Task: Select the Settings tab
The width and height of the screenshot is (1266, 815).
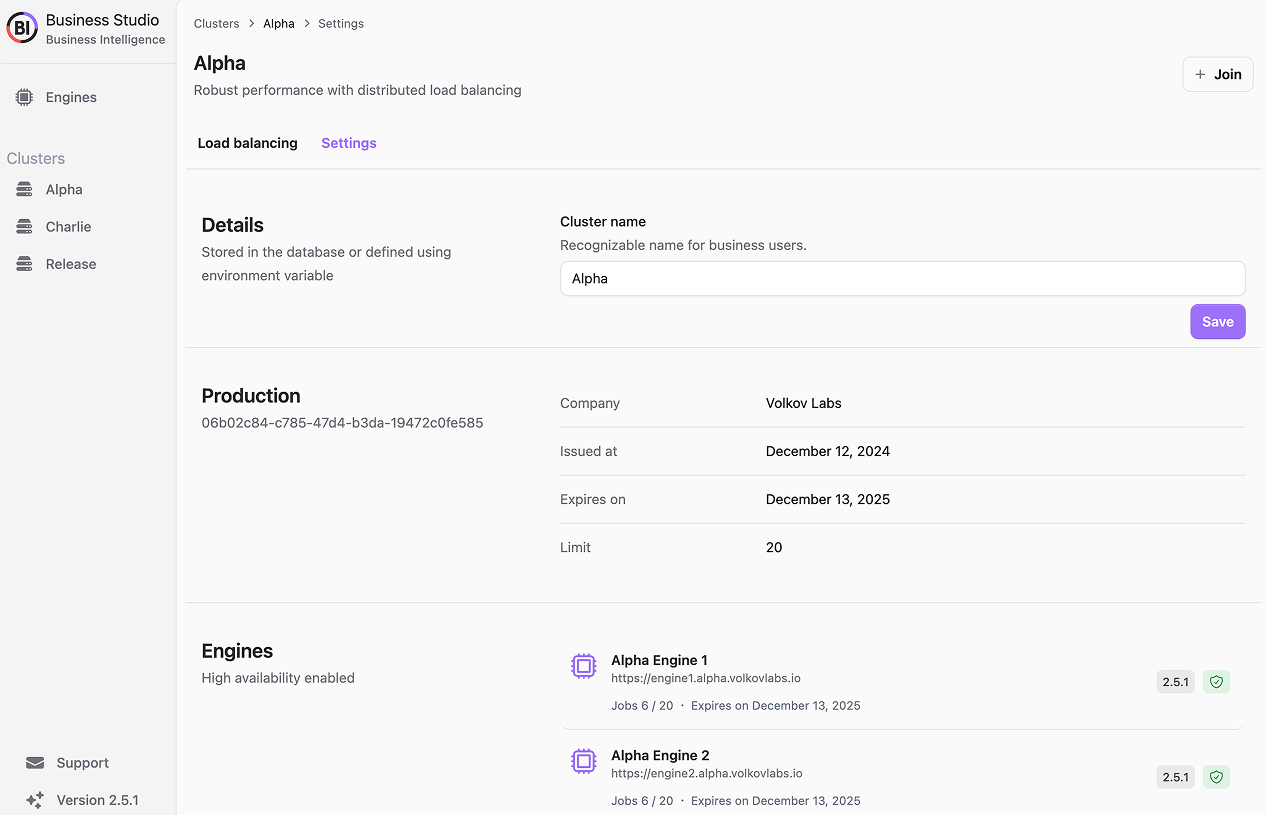Action: pos(349,143)
